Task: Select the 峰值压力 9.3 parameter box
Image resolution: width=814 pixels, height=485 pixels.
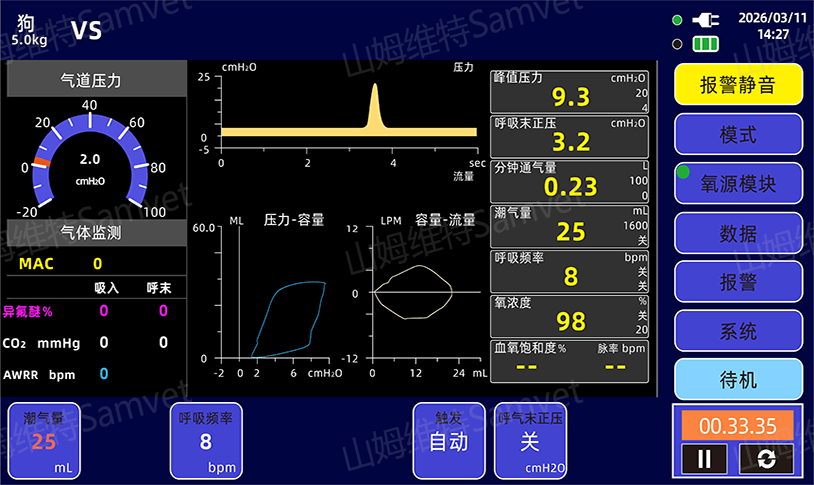Action: click(x=569, y=92)
